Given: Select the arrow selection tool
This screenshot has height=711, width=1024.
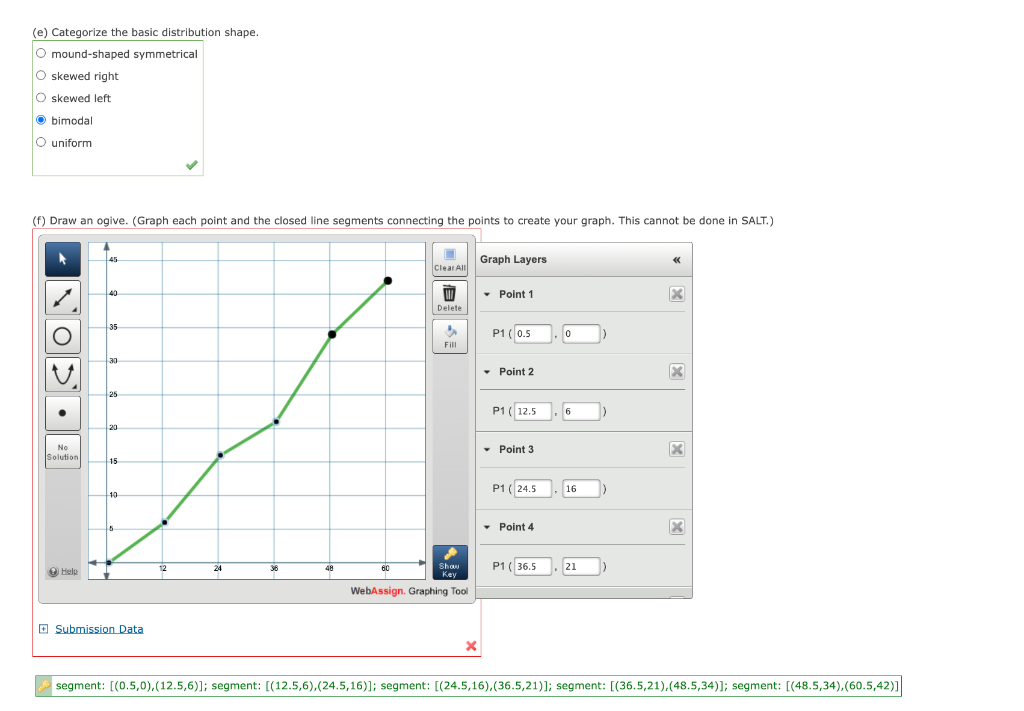Looking at the screenshot, I should pos(62,259).
